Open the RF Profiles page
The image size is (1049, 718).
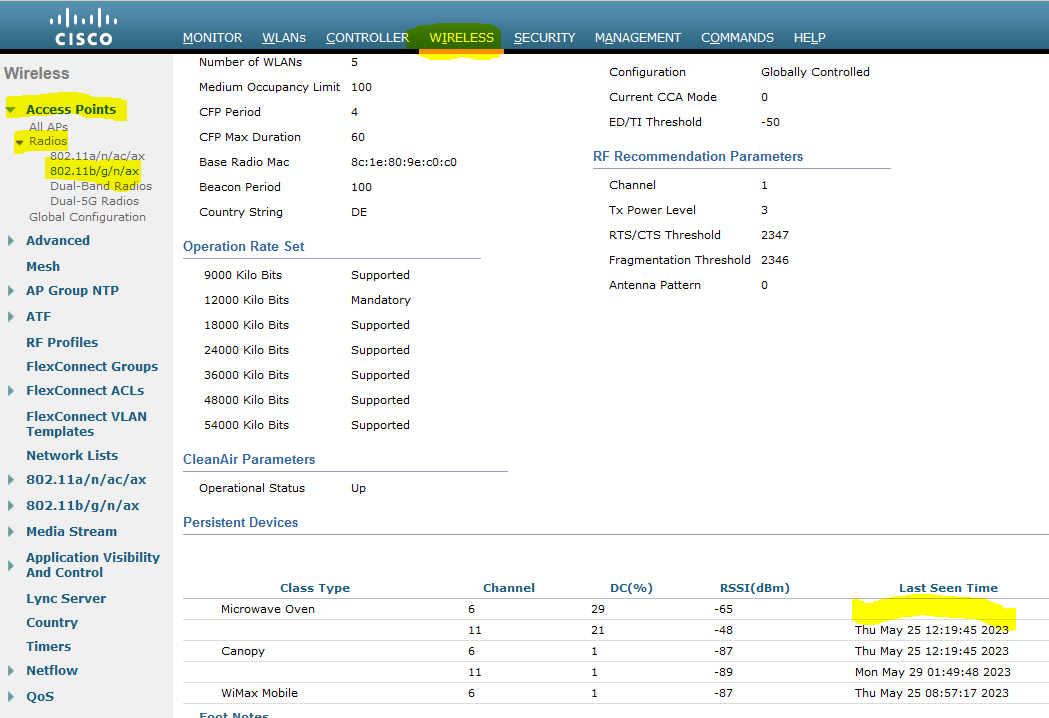(61, 341)
